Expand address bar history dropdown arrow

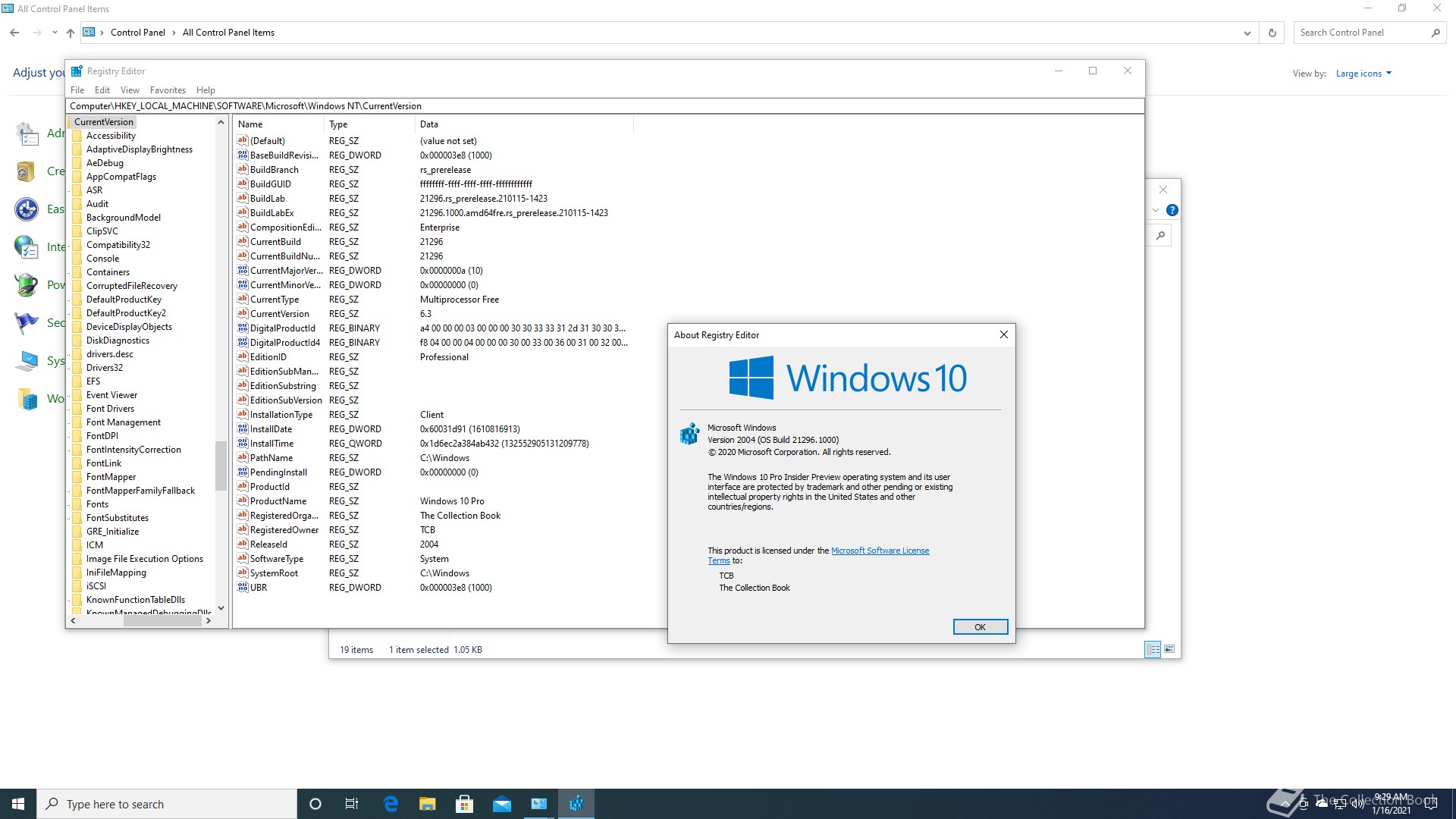click(1247, 33)
